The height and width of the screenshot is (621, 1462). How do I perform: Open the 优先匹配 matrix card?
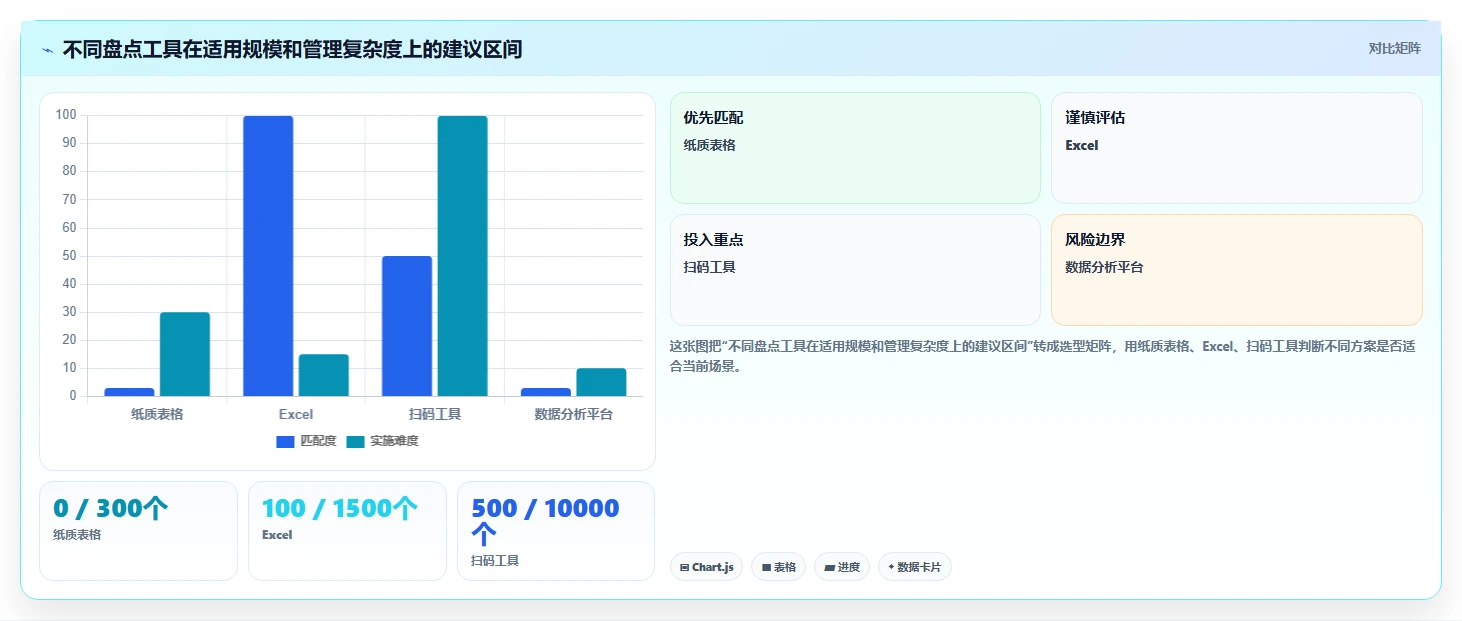[855, 148]
